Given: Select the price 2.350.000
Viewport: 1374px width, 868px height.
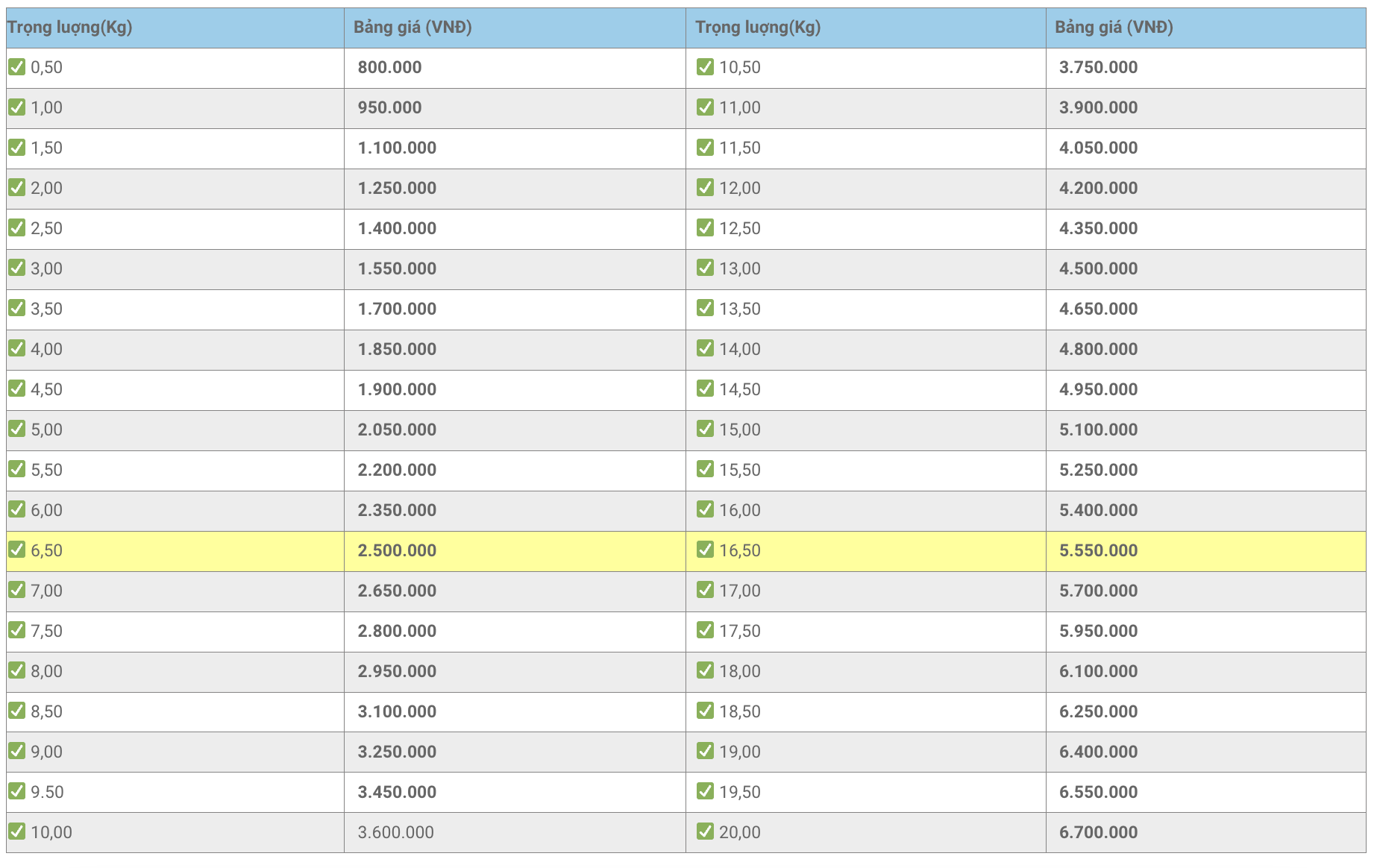Looking at the screenshot, I should 397,510.
